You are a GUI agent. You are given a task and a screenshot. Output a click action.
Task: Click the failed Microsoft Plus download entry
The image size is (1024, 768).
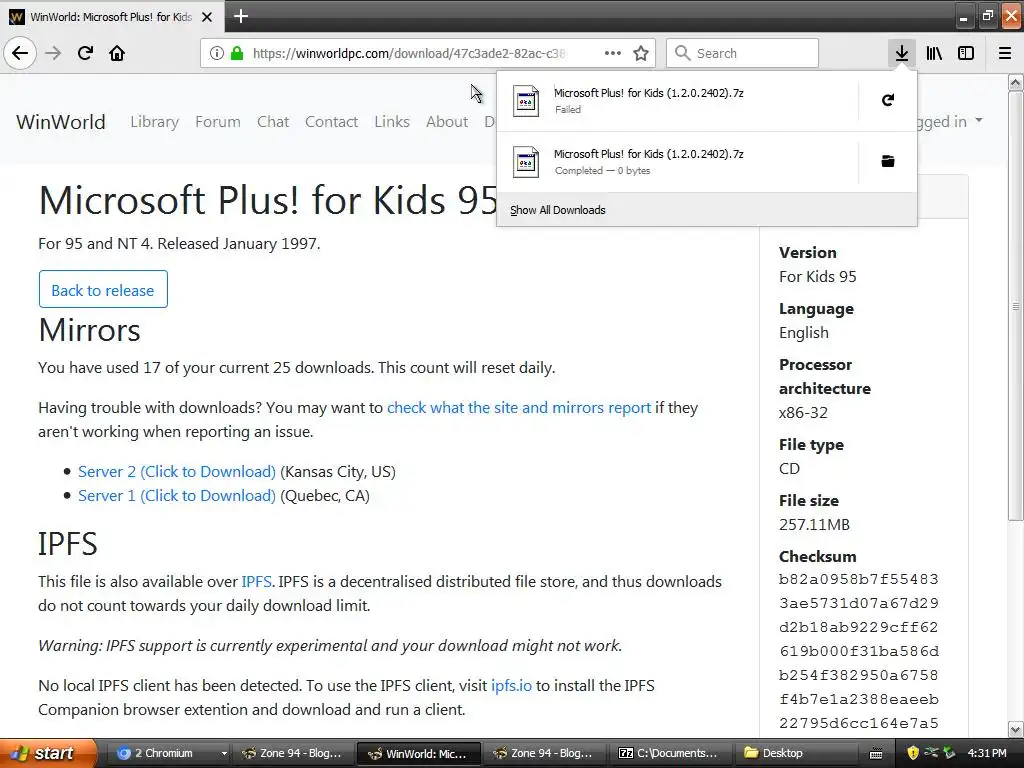(x=677, y=101)
